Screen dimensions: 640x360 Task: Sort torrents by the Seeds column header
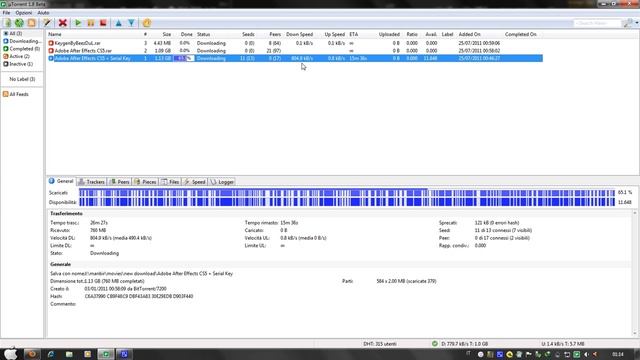[248, 35]
